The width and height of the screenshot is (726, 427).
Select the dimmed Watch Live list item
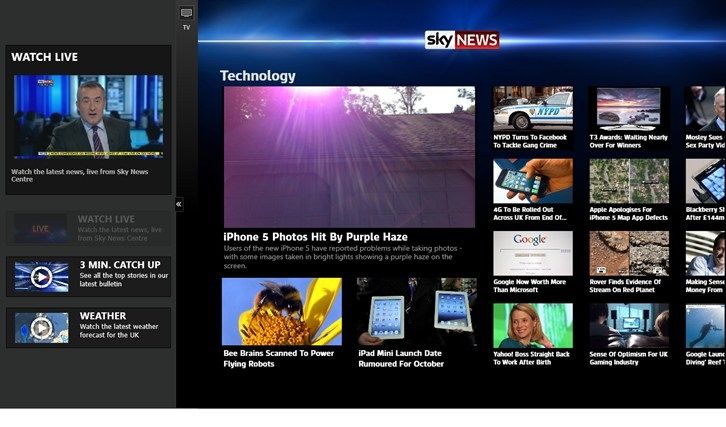click(88, 228)
